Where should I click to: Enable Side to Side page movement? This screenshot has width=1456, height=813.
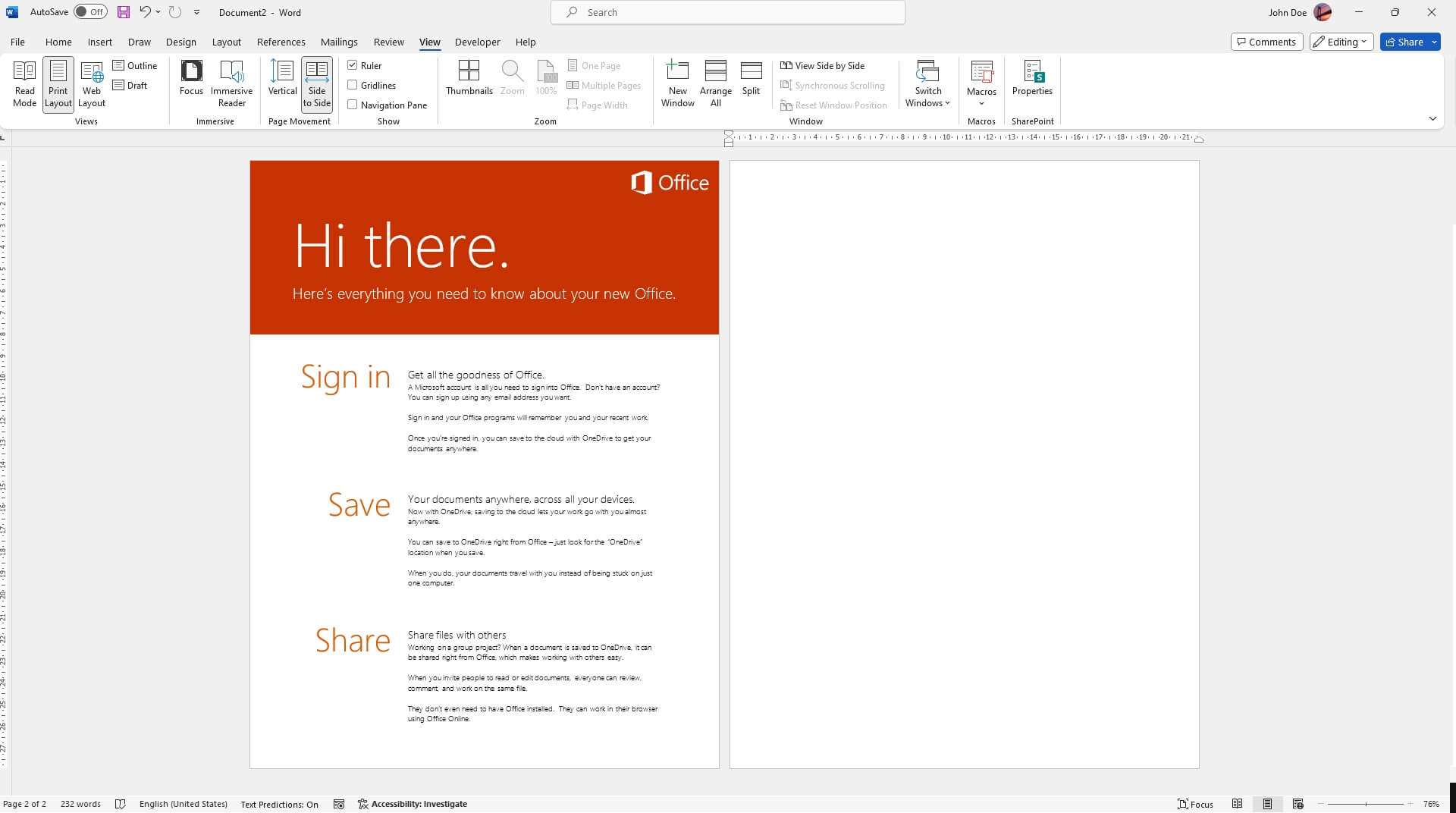tap(316, 83)
